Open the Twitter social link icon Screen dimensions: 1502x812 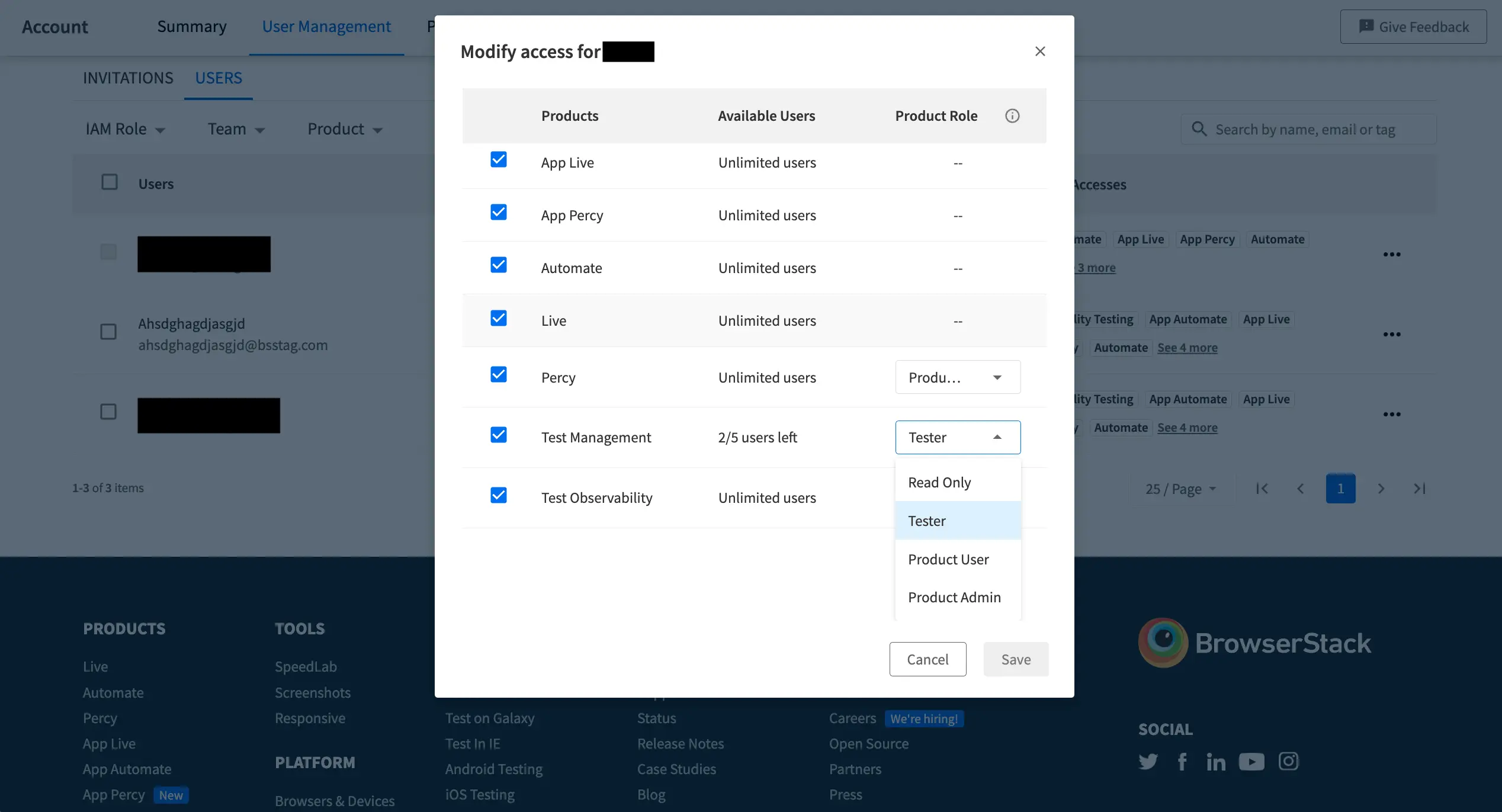[x=1148, y=761]
